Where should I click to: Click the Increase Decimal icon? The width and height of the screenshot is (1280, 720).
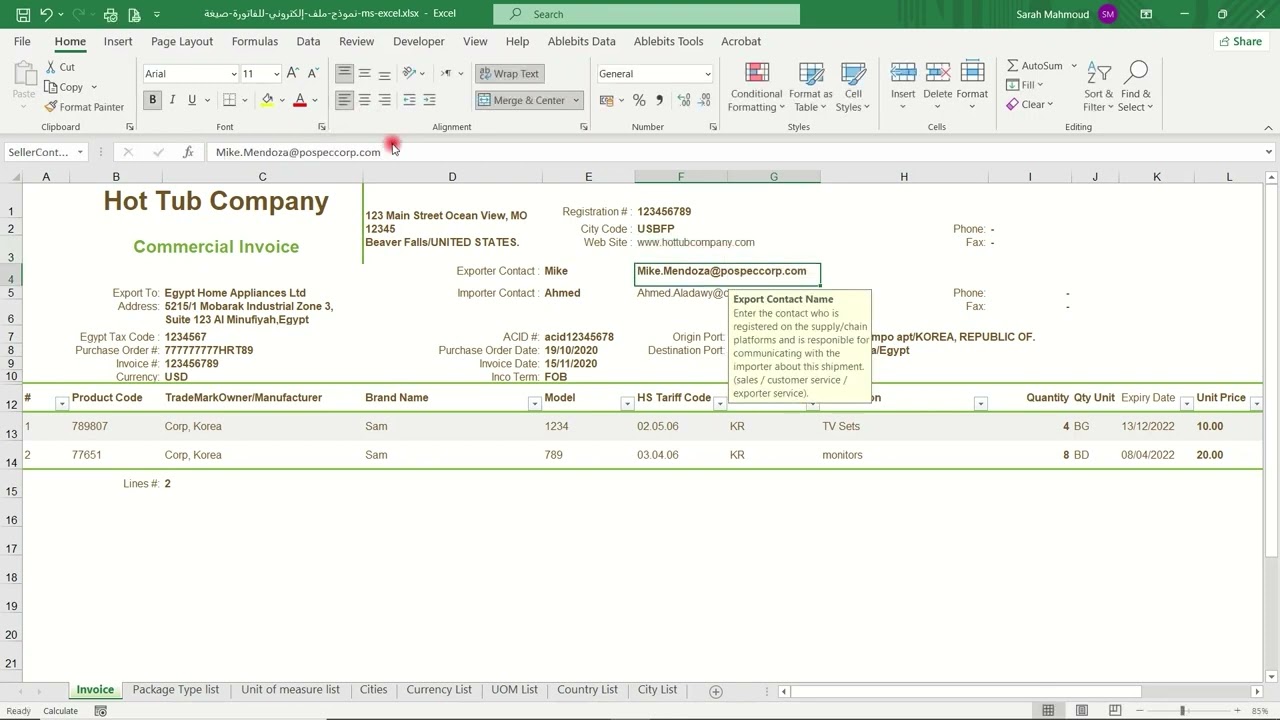(684, 100)
